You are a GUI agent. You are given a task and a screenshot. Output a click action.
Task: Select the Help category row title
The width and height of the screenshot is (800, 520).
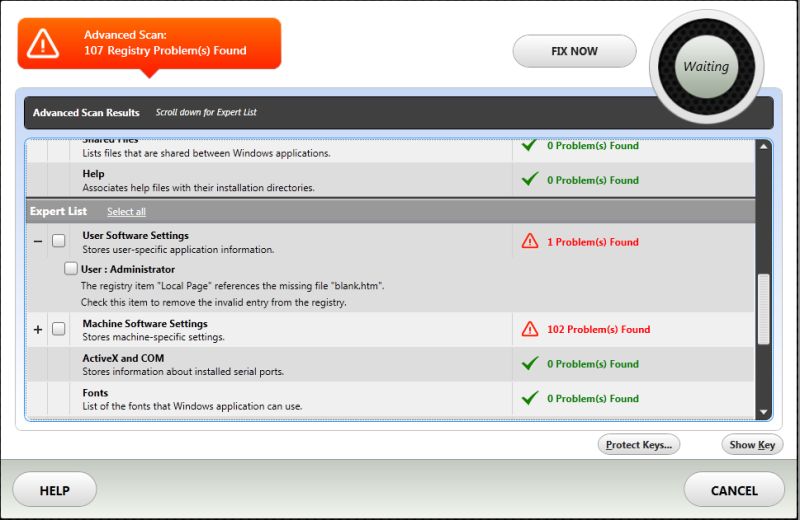(x=93, y=174)
